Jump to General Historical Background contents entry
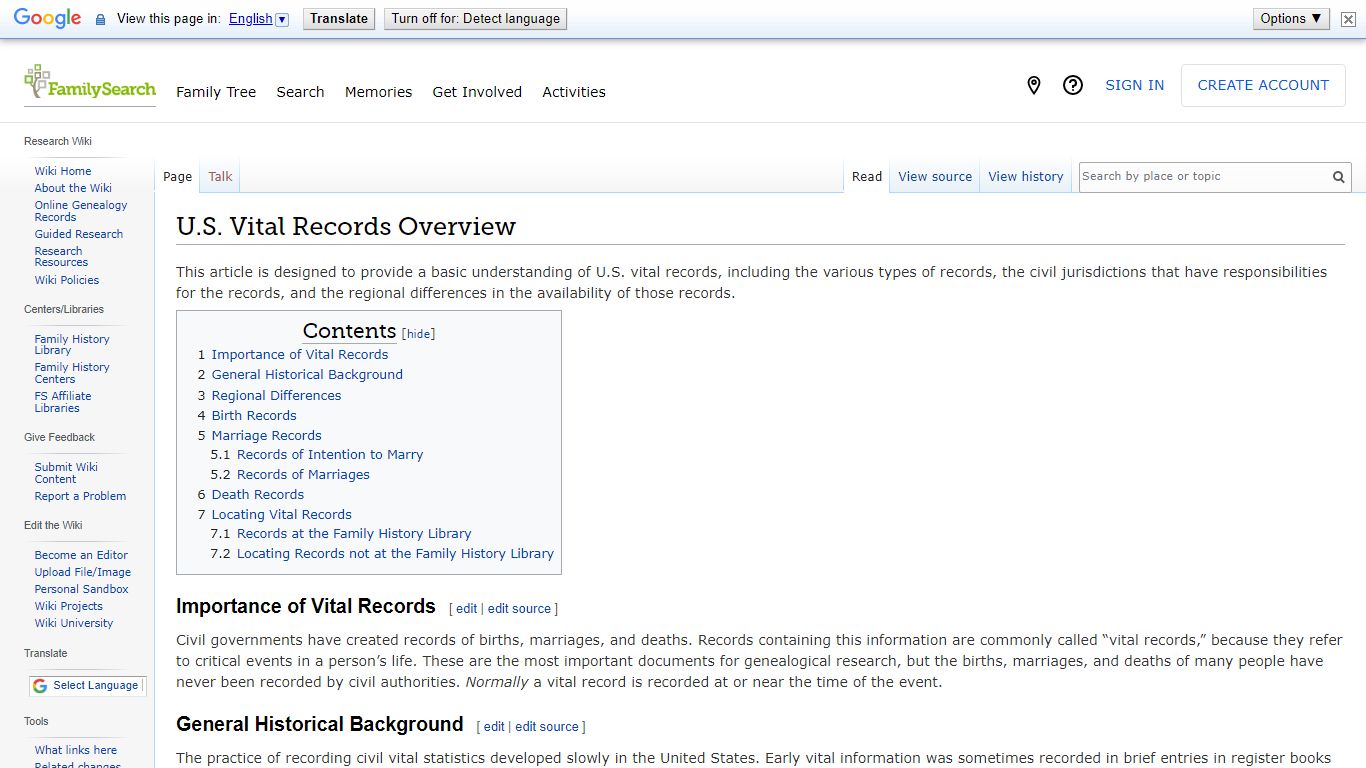The height and width of the screenshot is (768, 1366). coord(307,374)
